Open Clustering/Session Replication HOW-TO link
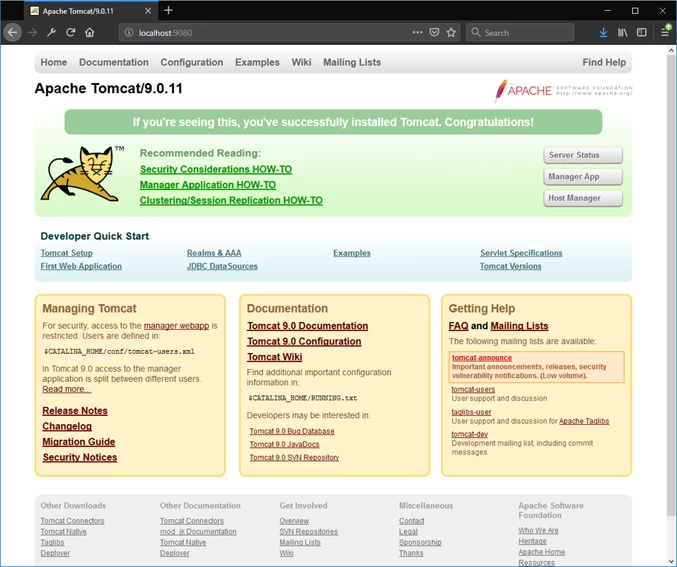Screen dimensions: 677x567 click(x=231, y=200)
